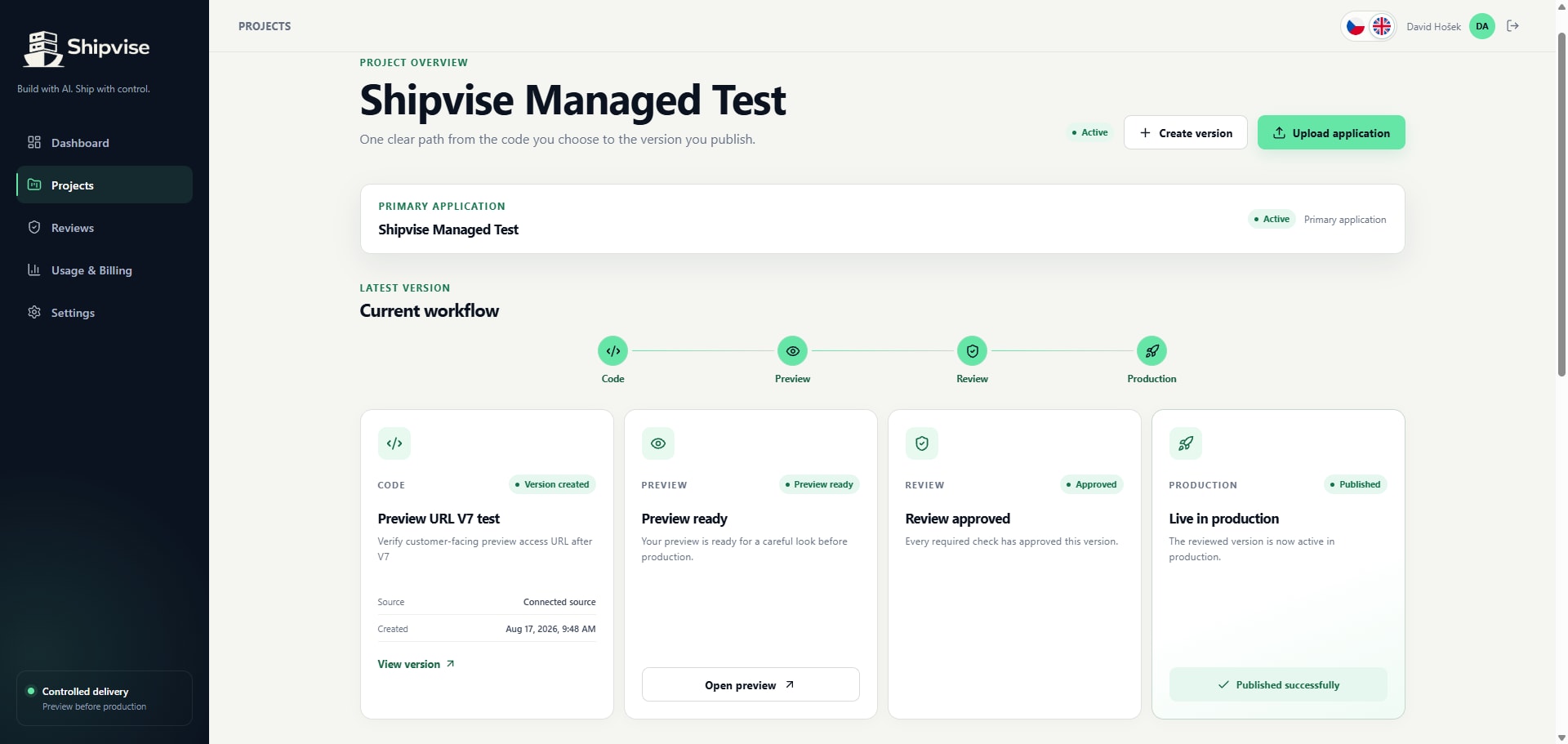This screenshot has height=744, width=1568.
Task: Click the Usage & Billing chart icon
Action: (x=34, y=270)
